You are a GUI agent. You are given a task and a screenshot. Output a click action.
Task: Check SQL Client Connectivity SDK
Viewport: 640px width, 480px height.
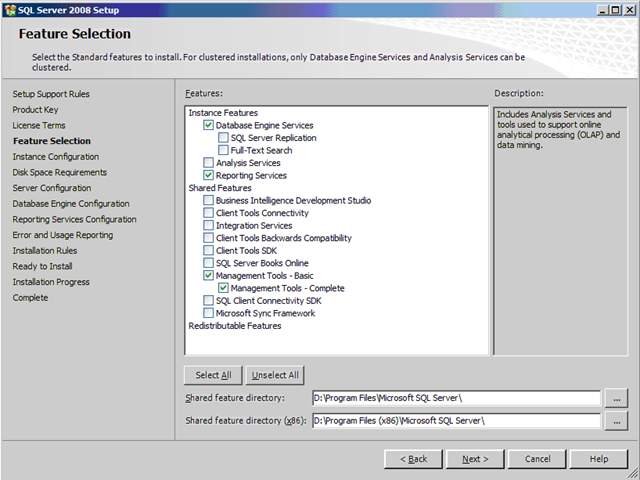click(x=208, y=300)
